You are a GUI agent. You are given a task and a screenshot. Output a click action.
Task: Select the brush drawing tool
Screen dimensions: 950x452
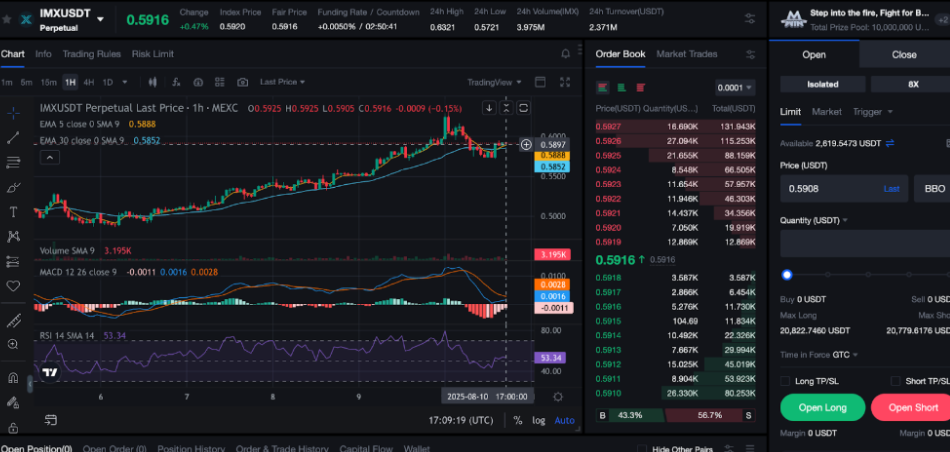pos(13,187)
